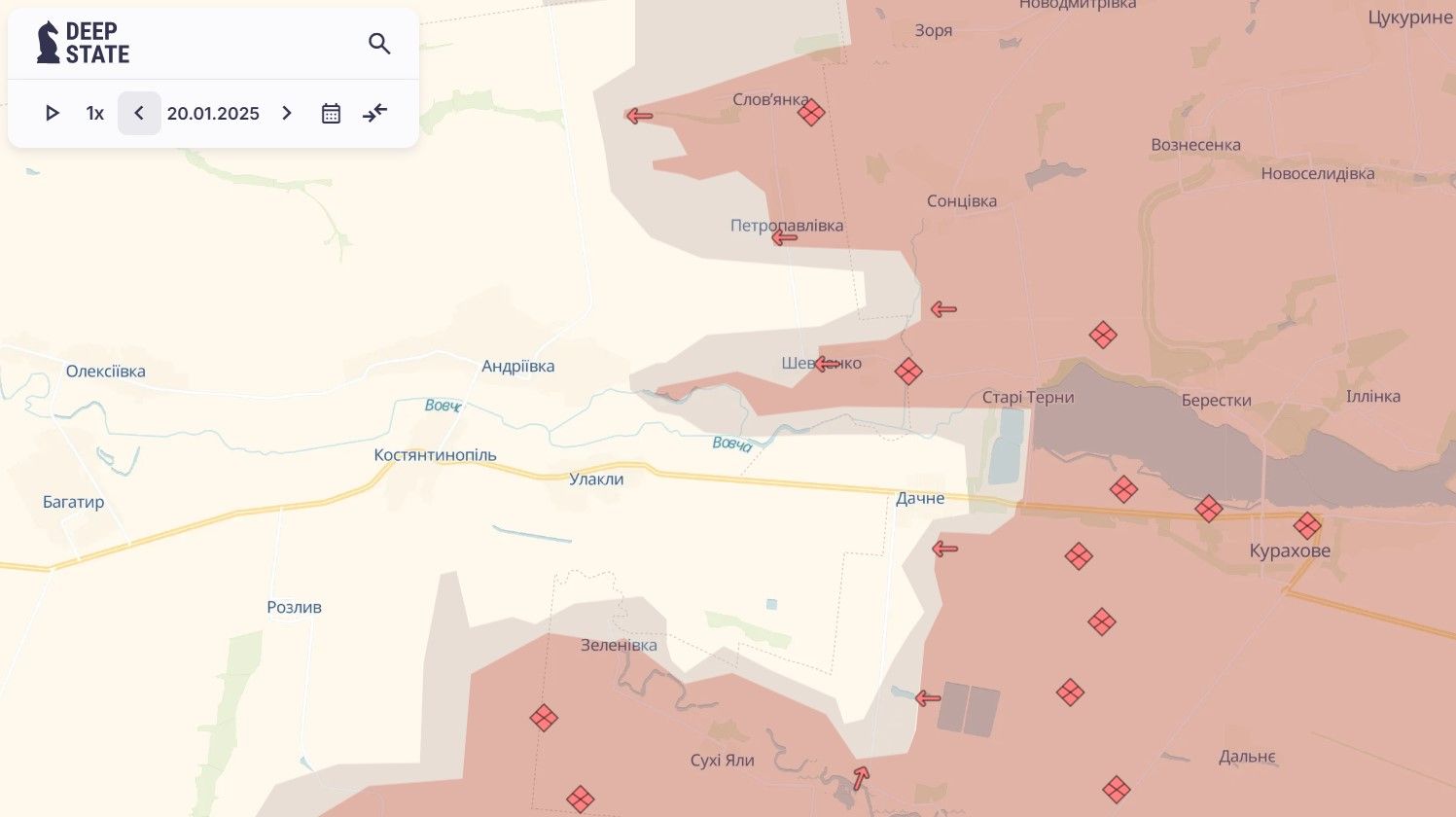1456x817 pixels.
Task: Click the search magnifier icon
Action: 379,44
